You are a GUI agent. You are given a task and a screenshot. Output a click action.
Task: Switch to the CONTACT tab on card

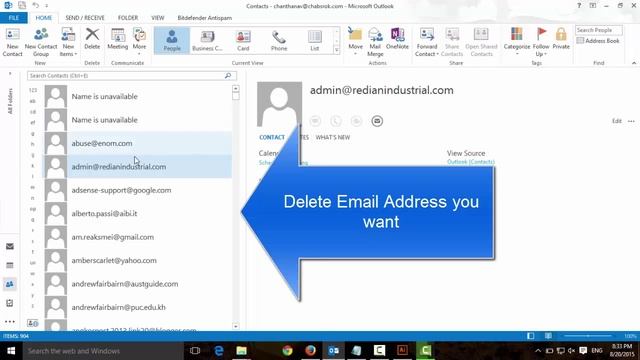[272, 138]
